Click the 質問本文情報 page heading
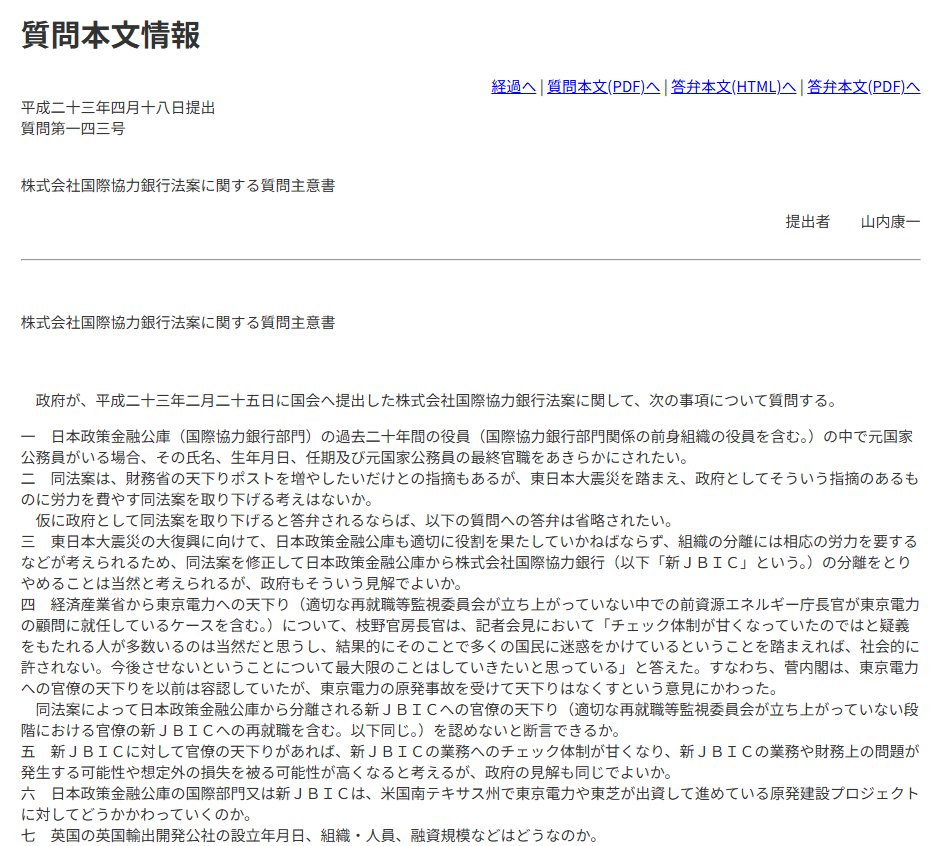Screen dimensions: 952x846 (x=110, y=35)
